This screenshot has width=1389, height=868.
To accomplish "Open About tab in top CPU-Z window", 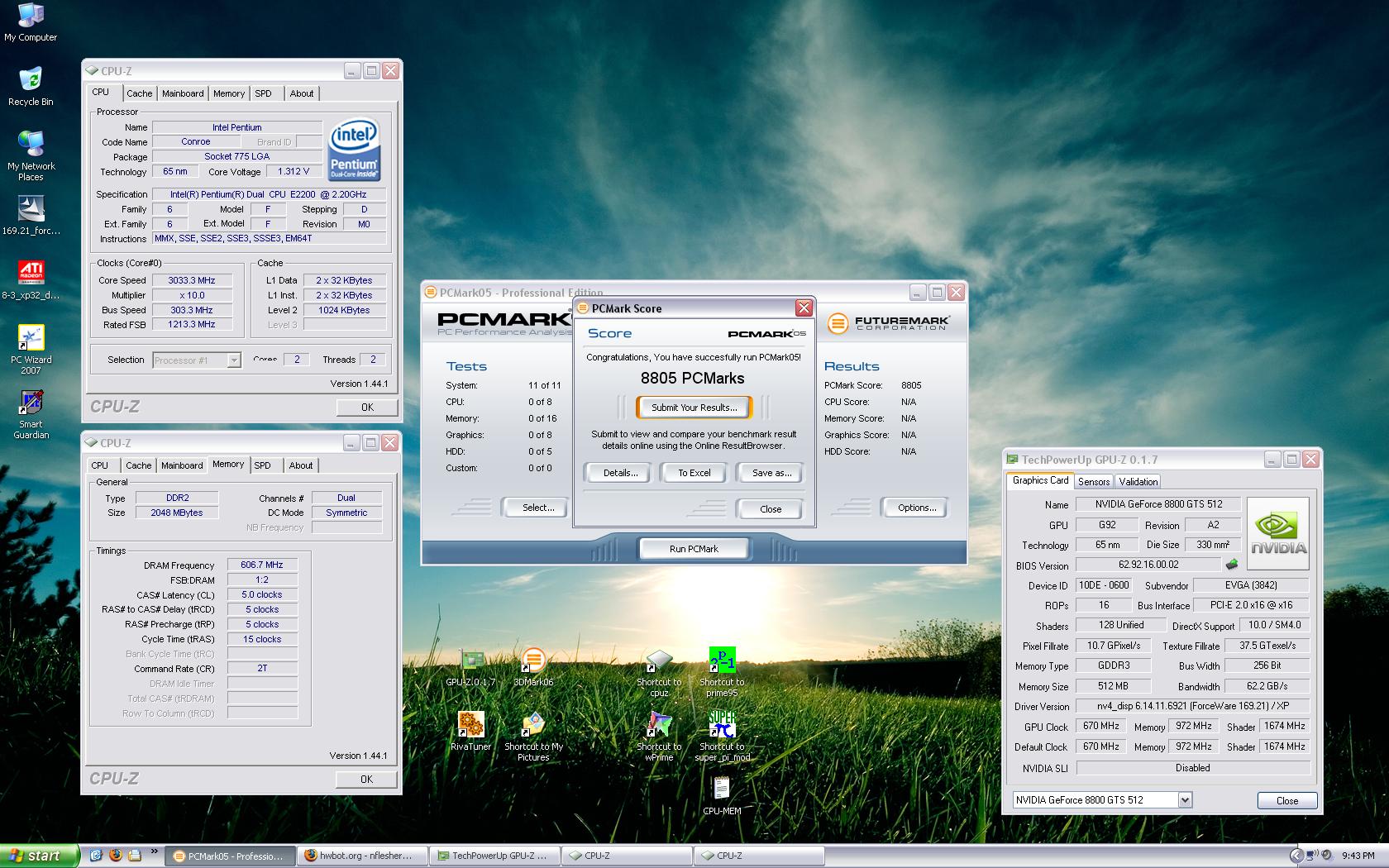I will [302, 93].
